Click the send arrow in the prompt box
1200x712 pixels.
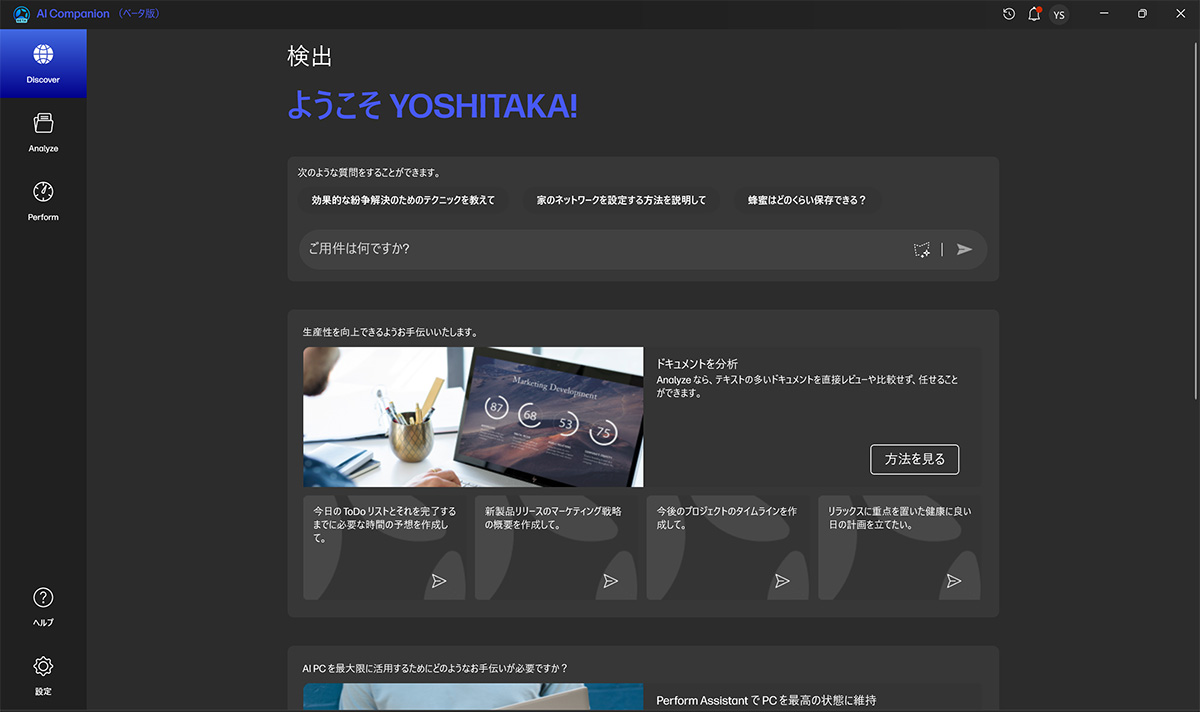964,249
